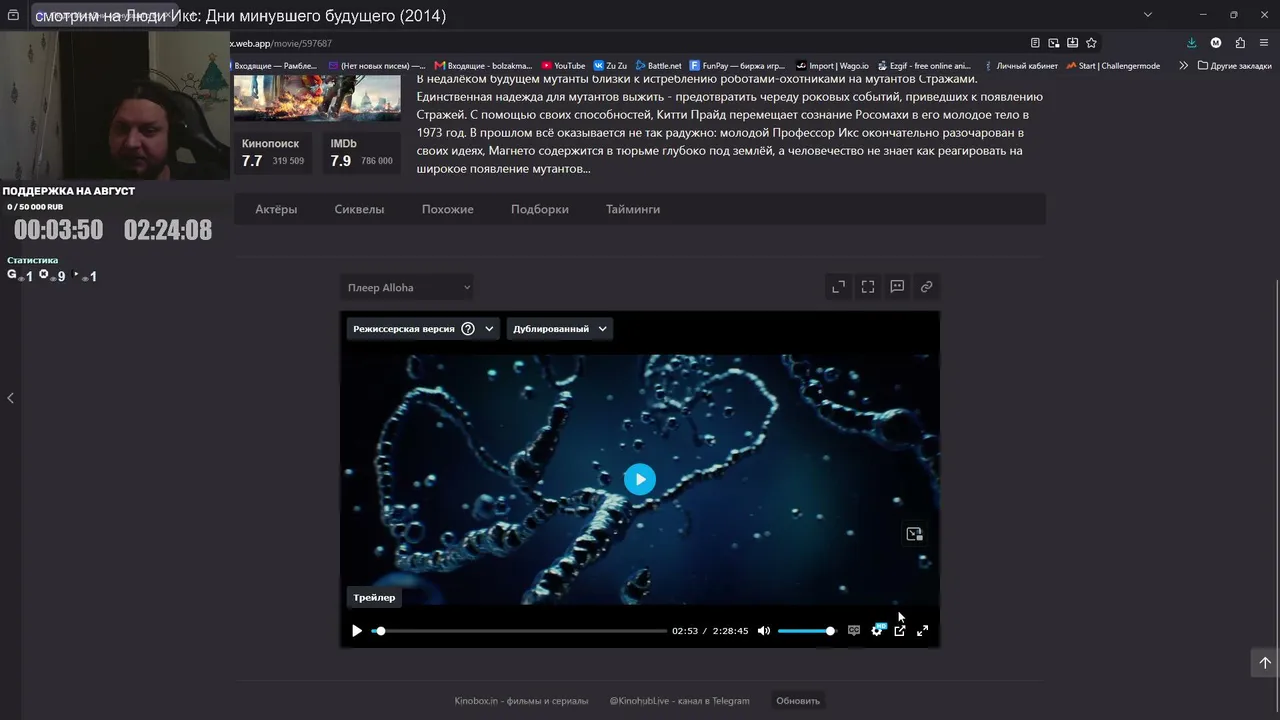Click the picture-in-picture icon in the address bar
1280x720 pixels.
[1054, 43]
